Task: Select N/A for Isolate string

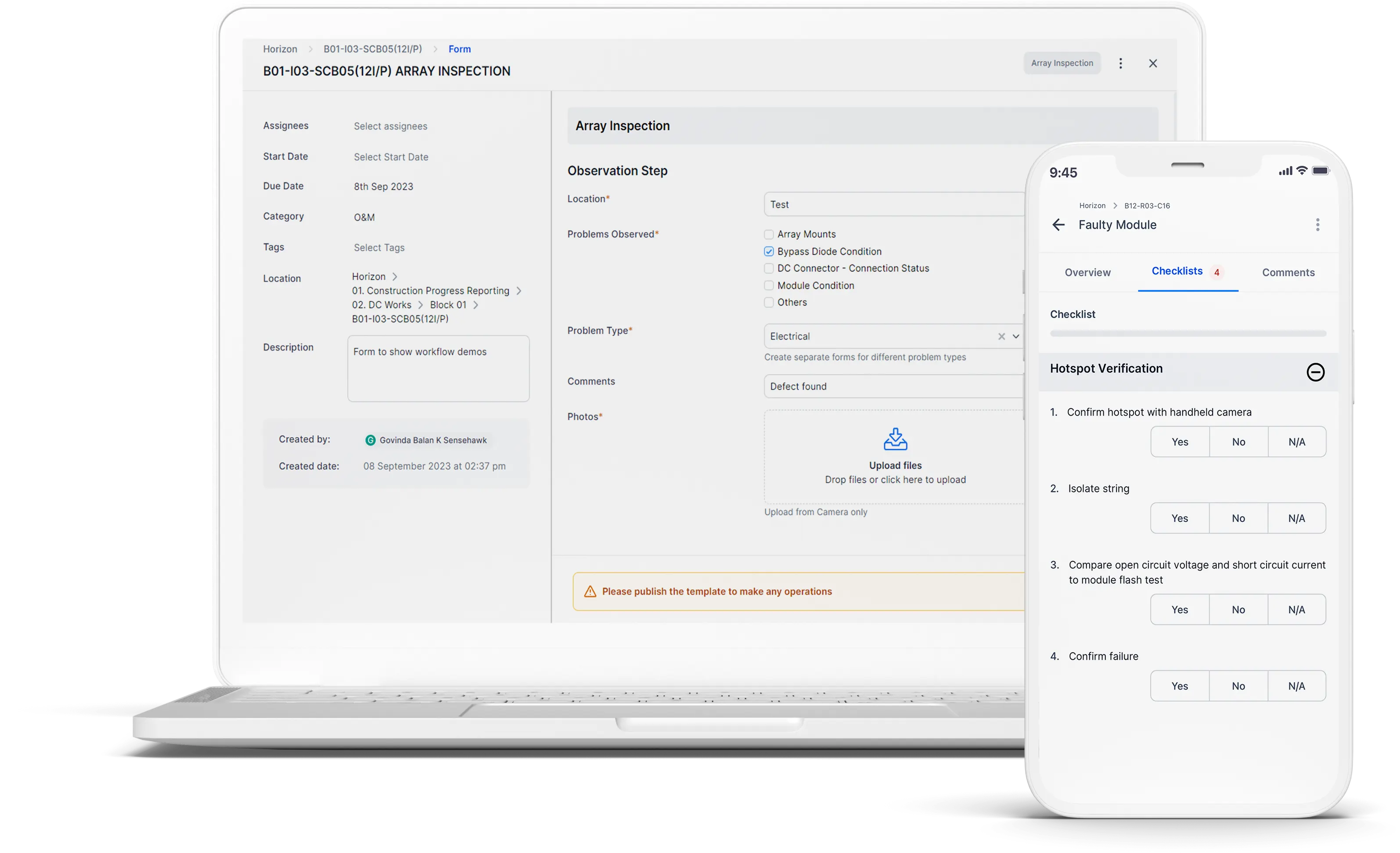Action: (x=1296, y=518)
